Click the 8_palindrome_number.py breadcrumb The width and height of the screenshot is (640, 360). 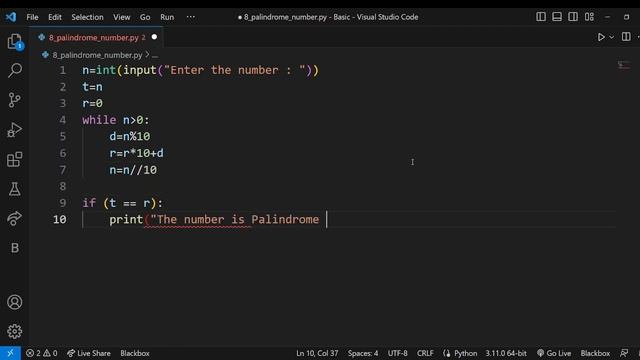97,55
